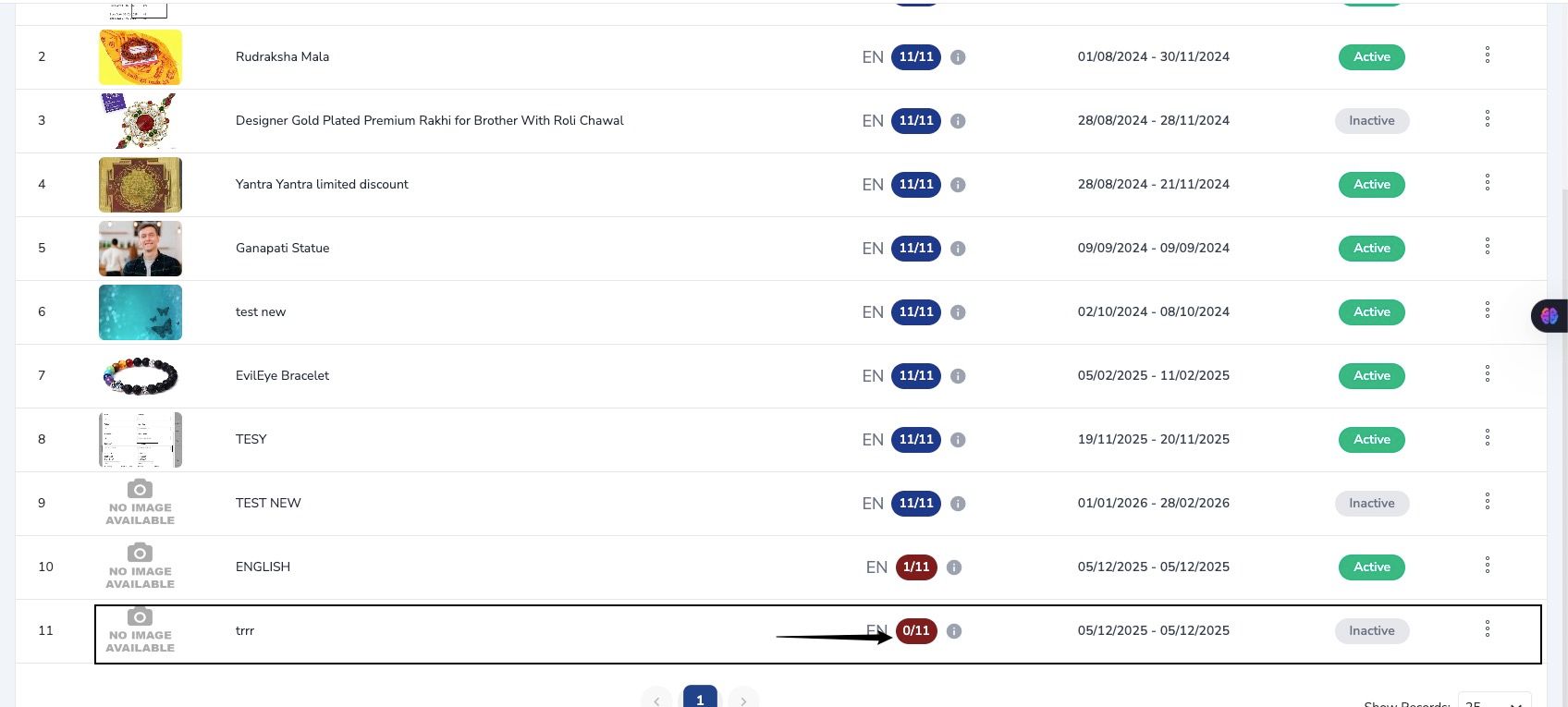Click info icon beside EvilEye Bracelet translations
The height and width of the screenshot is (707, 1568).
point(958,376)
